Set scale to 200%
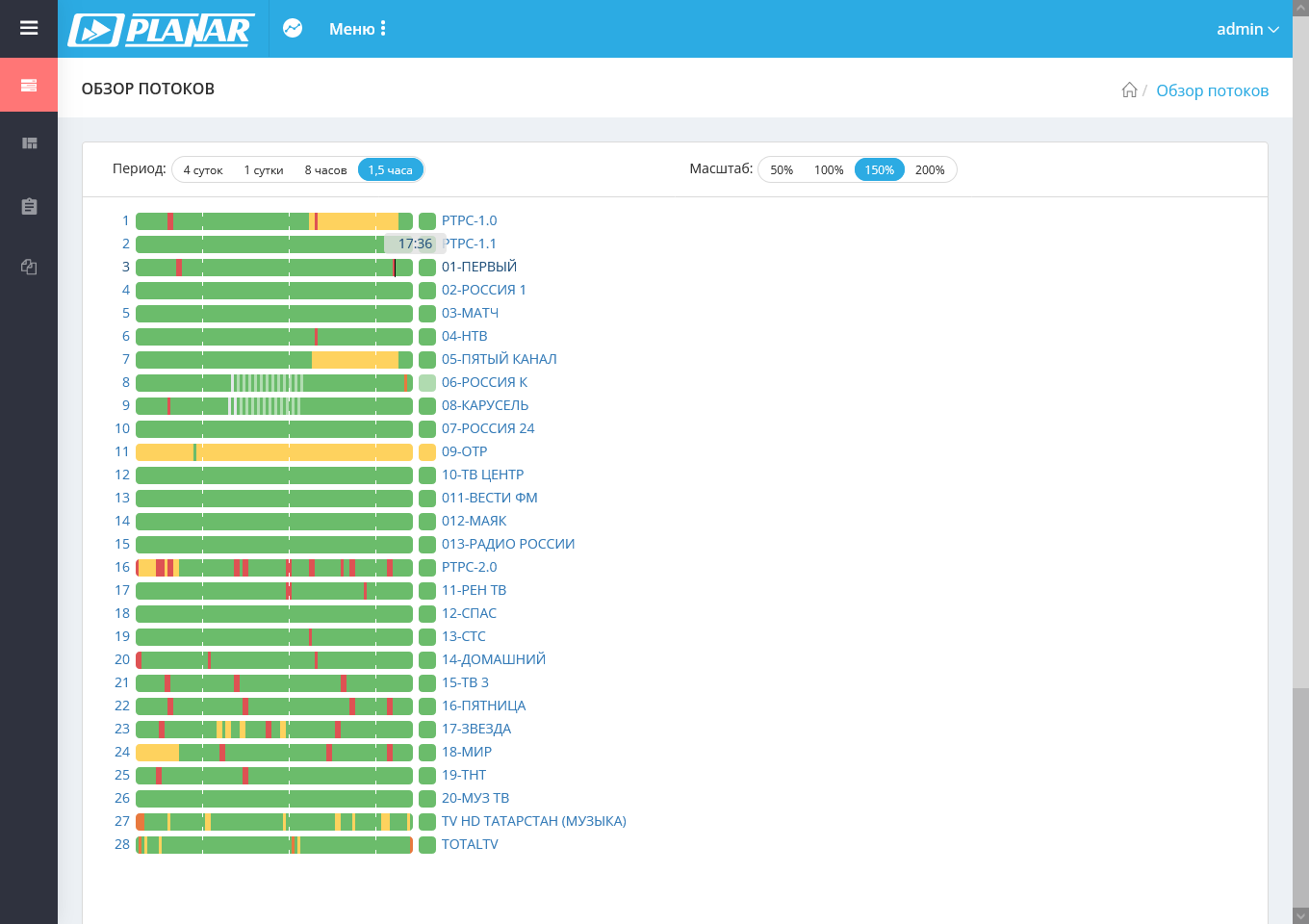Image resolution: width=1309 pixels, height=924 pixels. pyautogui.click(x=930, y=169)
